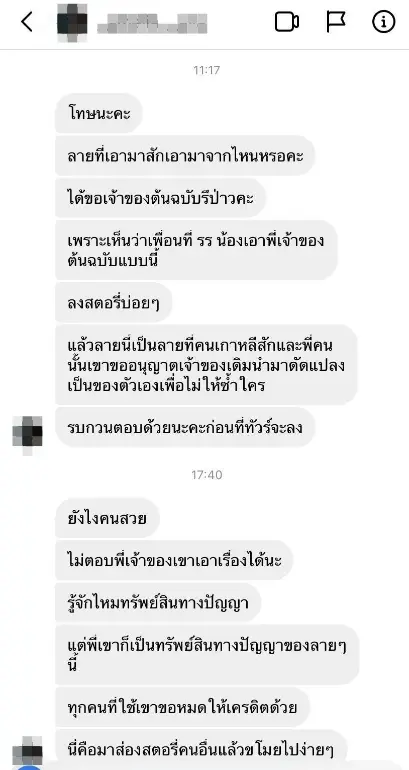Select message 'รู้จักไหมทรัพย์สินทางปัญญา'
The width and height of the screenshot is (409, 770).
pos(158,603)
